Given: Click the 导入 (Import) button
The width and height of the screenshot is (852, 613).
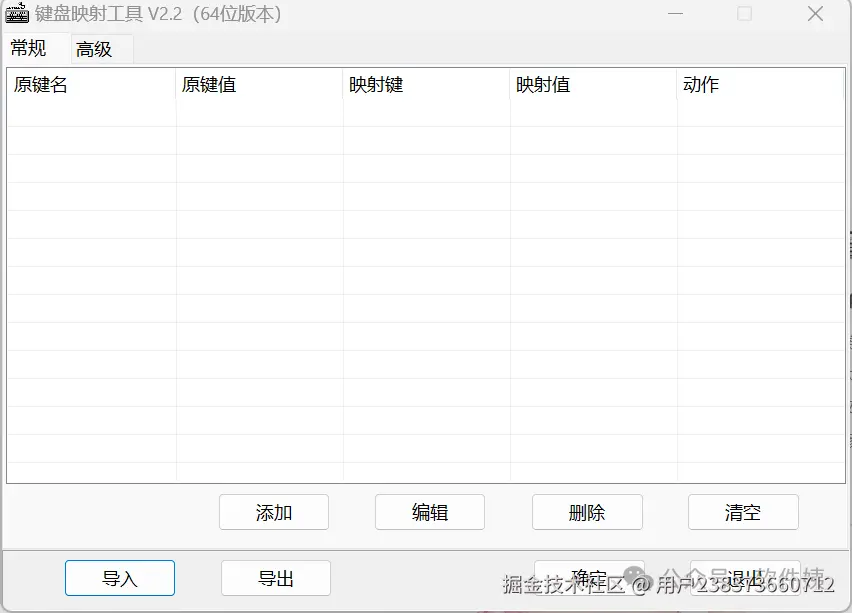Looking at the screenshot, I should (119, 577).
